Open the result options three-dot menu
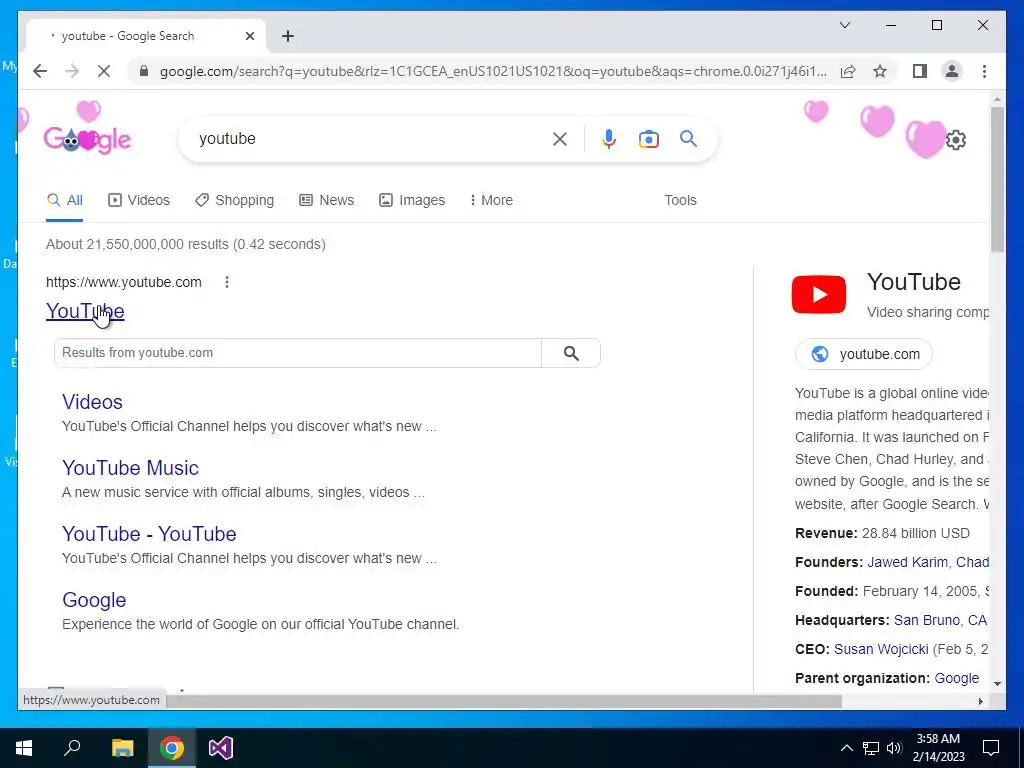The height and width of the screenshot is (768, 1024). (x=227, y=282)
